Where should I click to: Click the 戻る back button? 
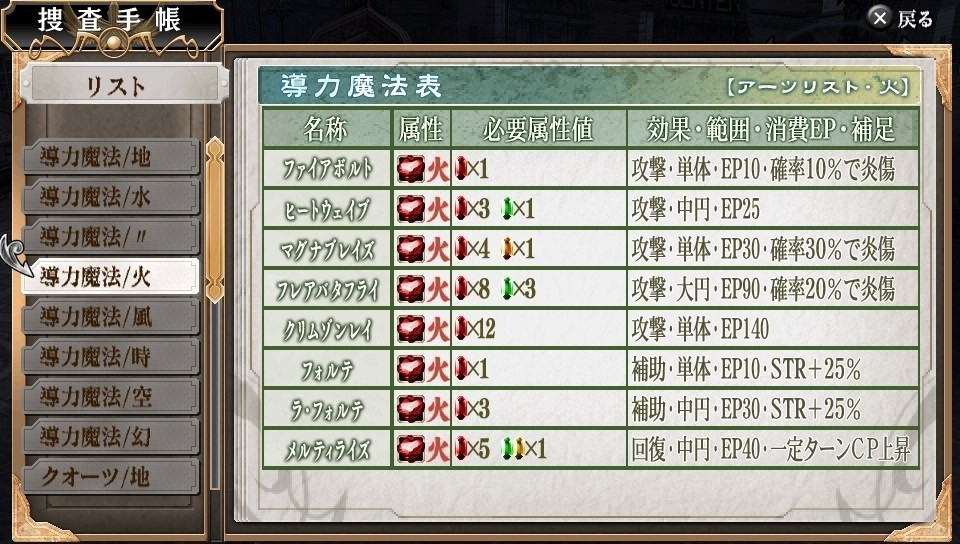[899, 18]
